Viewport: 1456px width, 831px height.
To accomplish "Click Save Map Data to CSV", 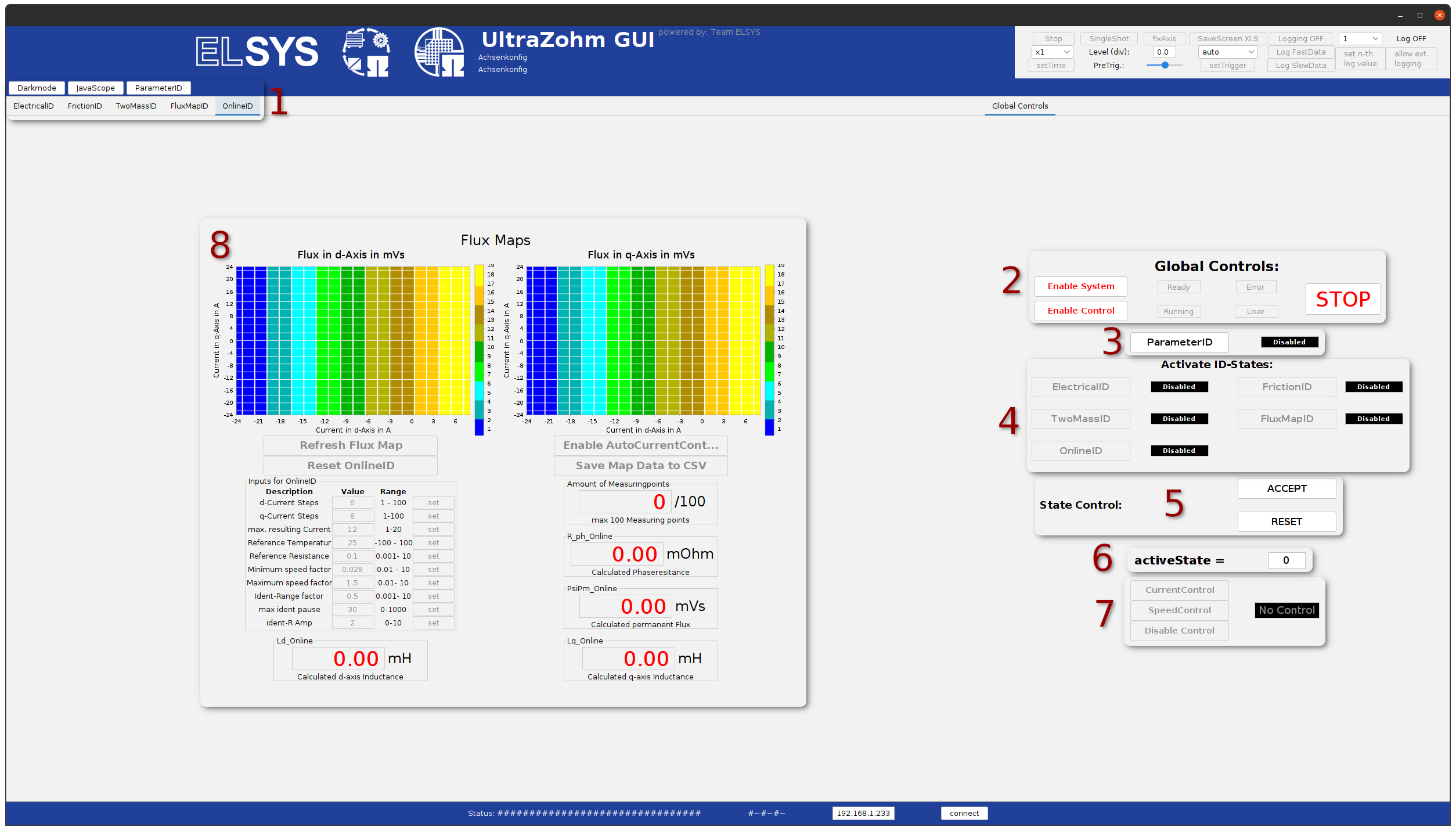I will point(640,465).
